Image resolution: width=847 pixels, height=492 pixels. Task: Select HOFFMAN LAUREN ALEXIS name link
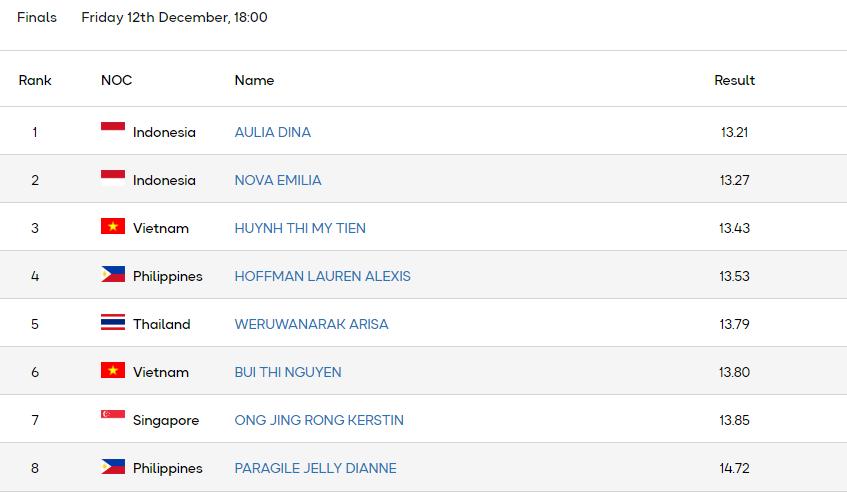tap(322, 276)
